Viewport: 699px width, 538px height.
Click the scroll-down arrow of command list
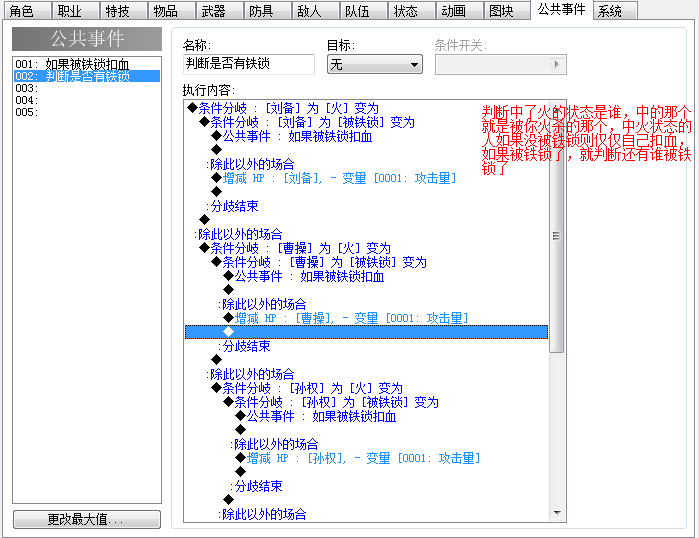(x=557, y=513)
